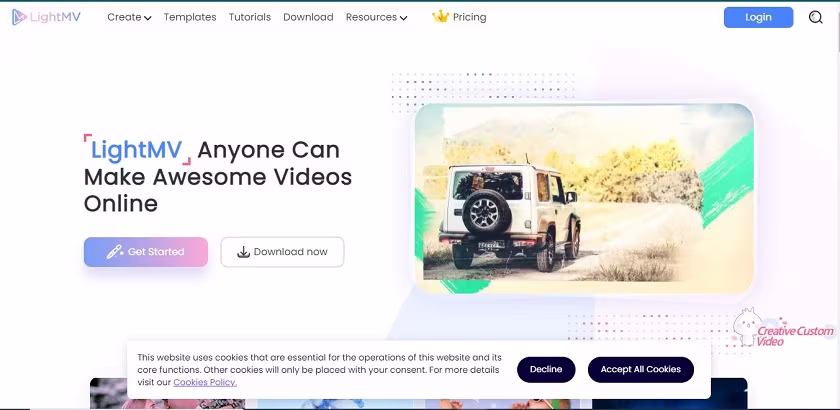Open the Pricing page

469,17
